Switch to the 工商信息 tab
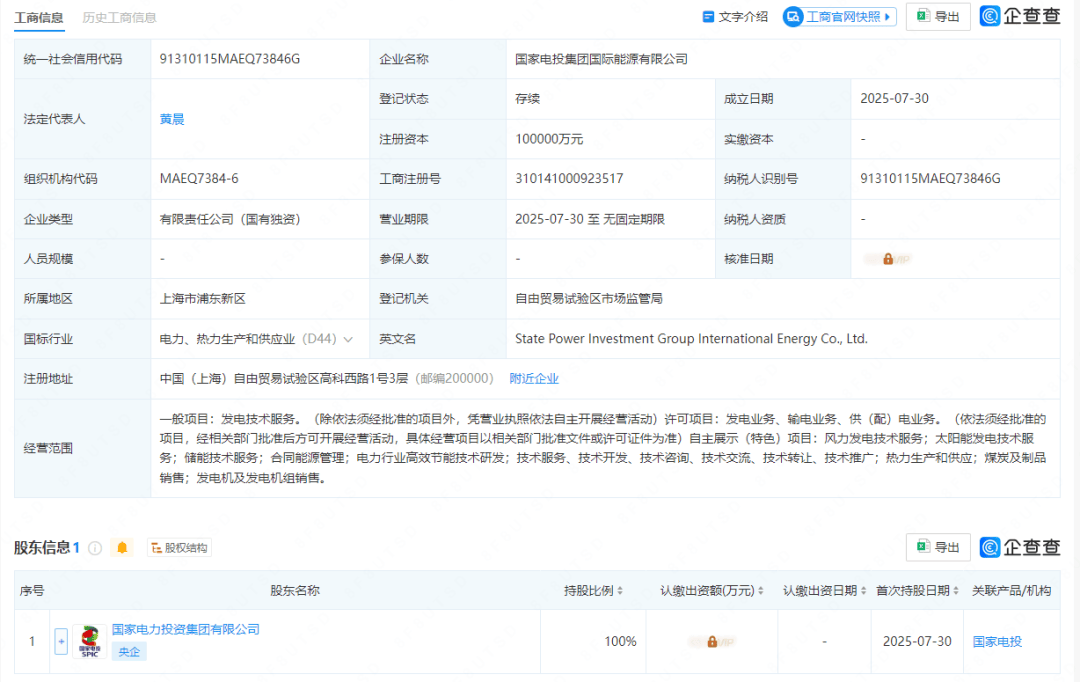The width and height of the screenshot is (1080, 682). point(39,18)
